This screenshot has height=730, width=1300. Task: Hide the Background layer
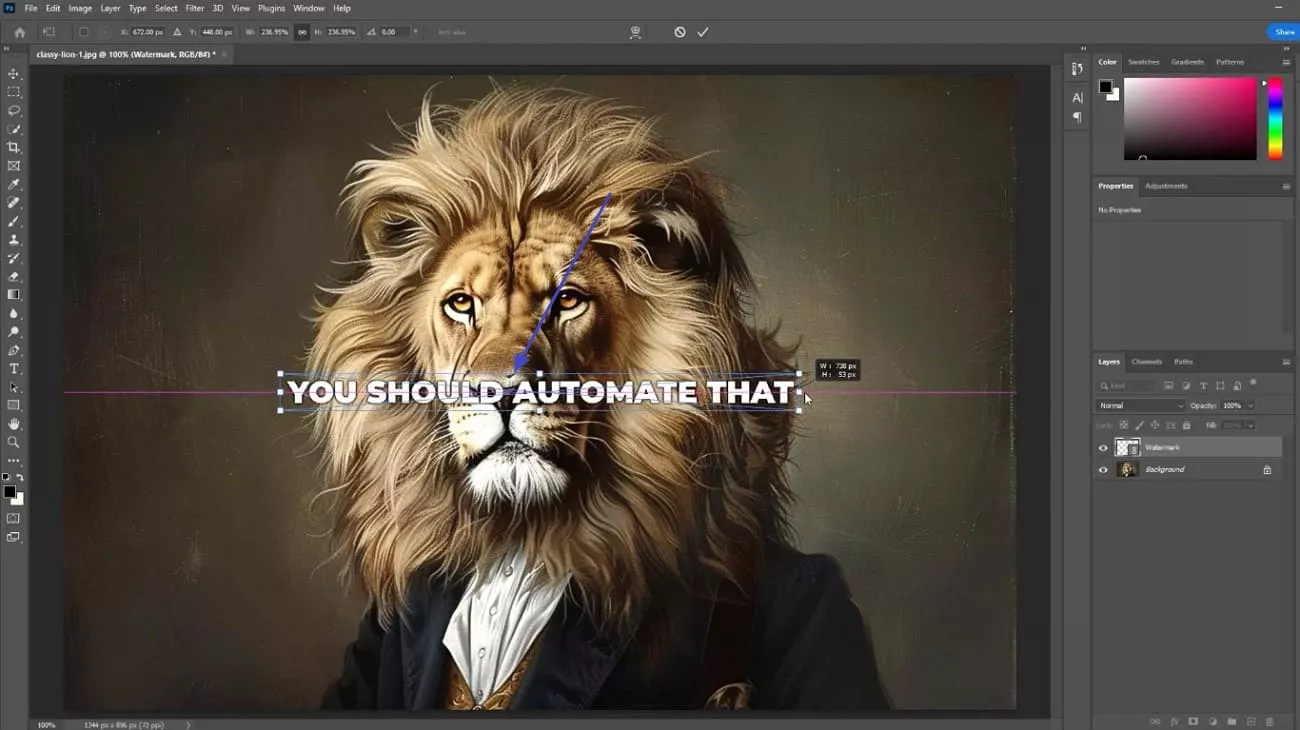[1103, 470]
